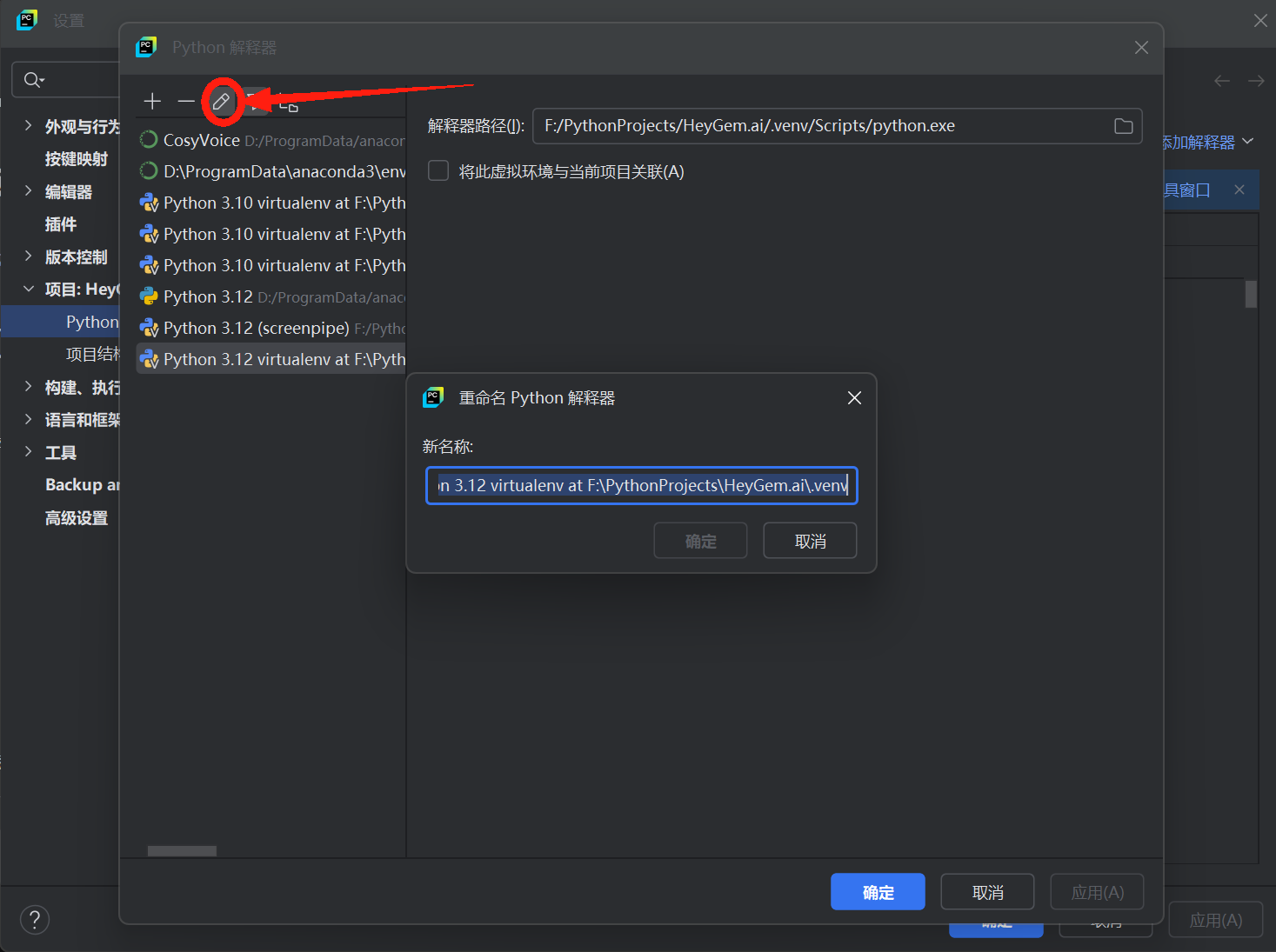Image resolution: width=1276 pixels, height=952 pixels.
Task: Click PyCharm logo in Python 解释器 dialog title
Action: pyautogui.click(x=146, y=47)
